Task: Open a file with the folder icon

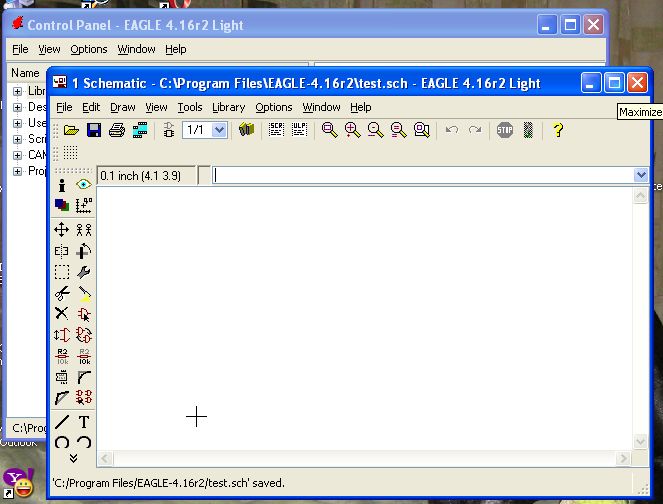Action: 71,130
